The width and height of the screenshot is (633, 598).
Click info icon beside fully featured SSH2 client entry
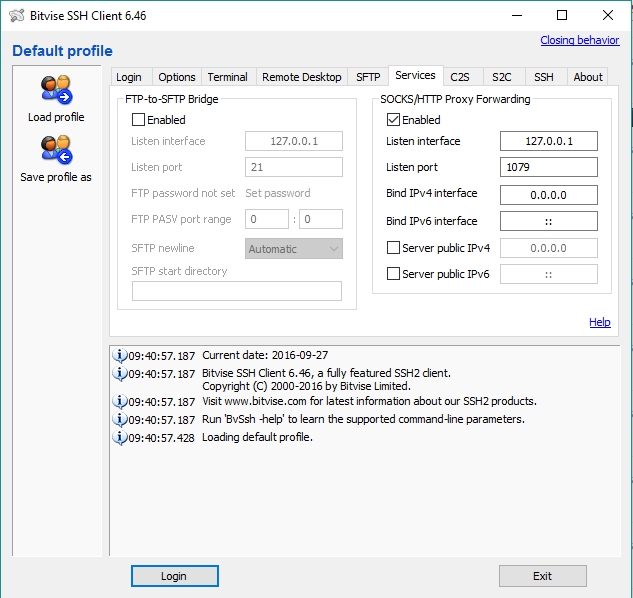pyautogui.click(x=119, y=373)
